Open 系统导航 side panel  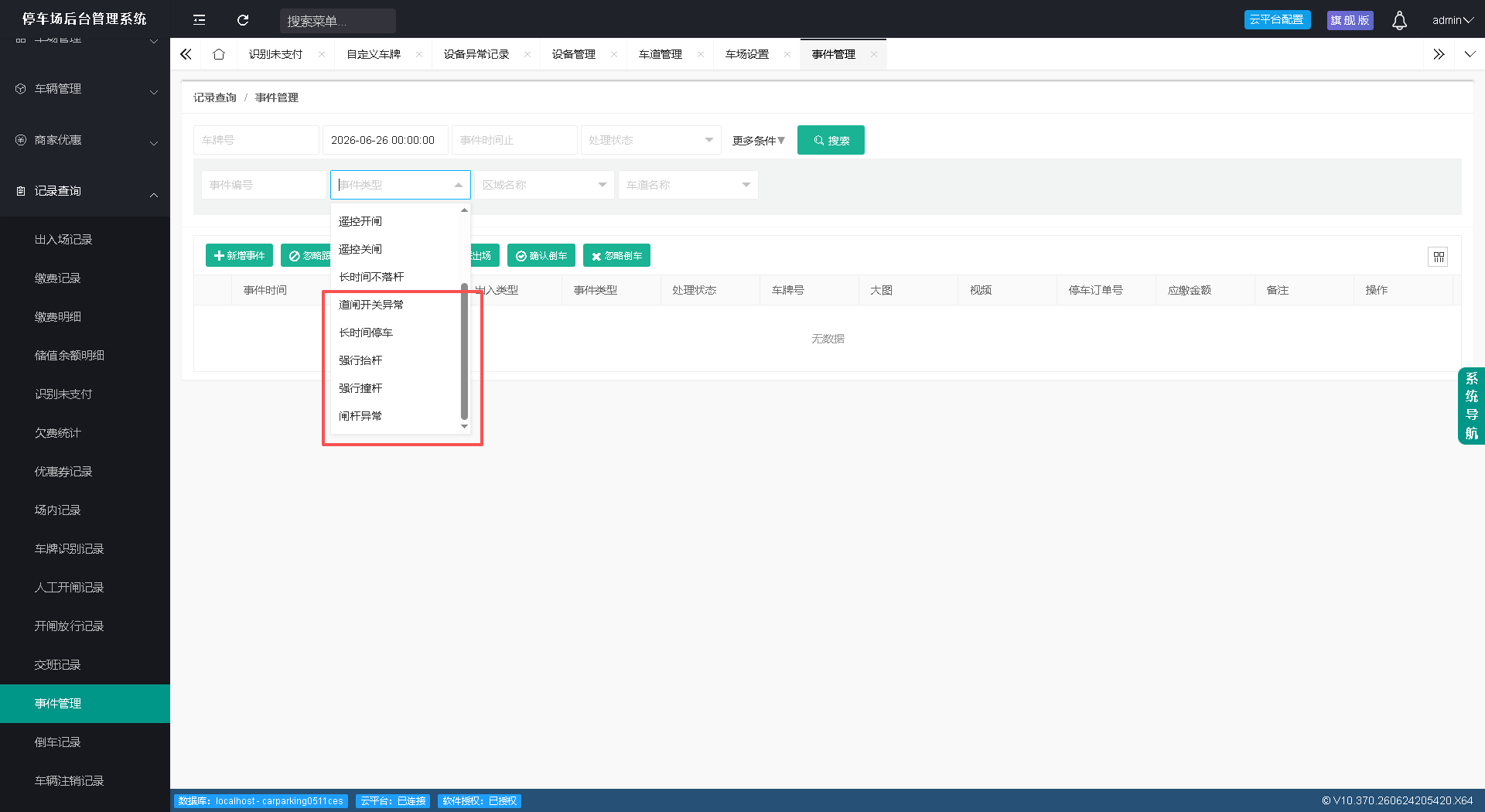pyautogui.click(x=1471, y=406)
